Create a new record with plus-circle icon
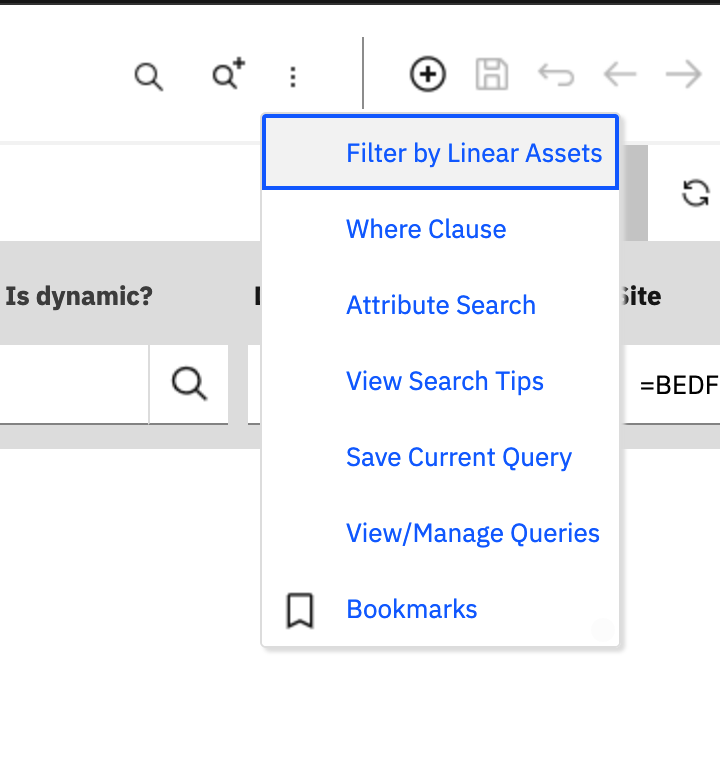Screen dimensions: 720x768 coord(428,75)
